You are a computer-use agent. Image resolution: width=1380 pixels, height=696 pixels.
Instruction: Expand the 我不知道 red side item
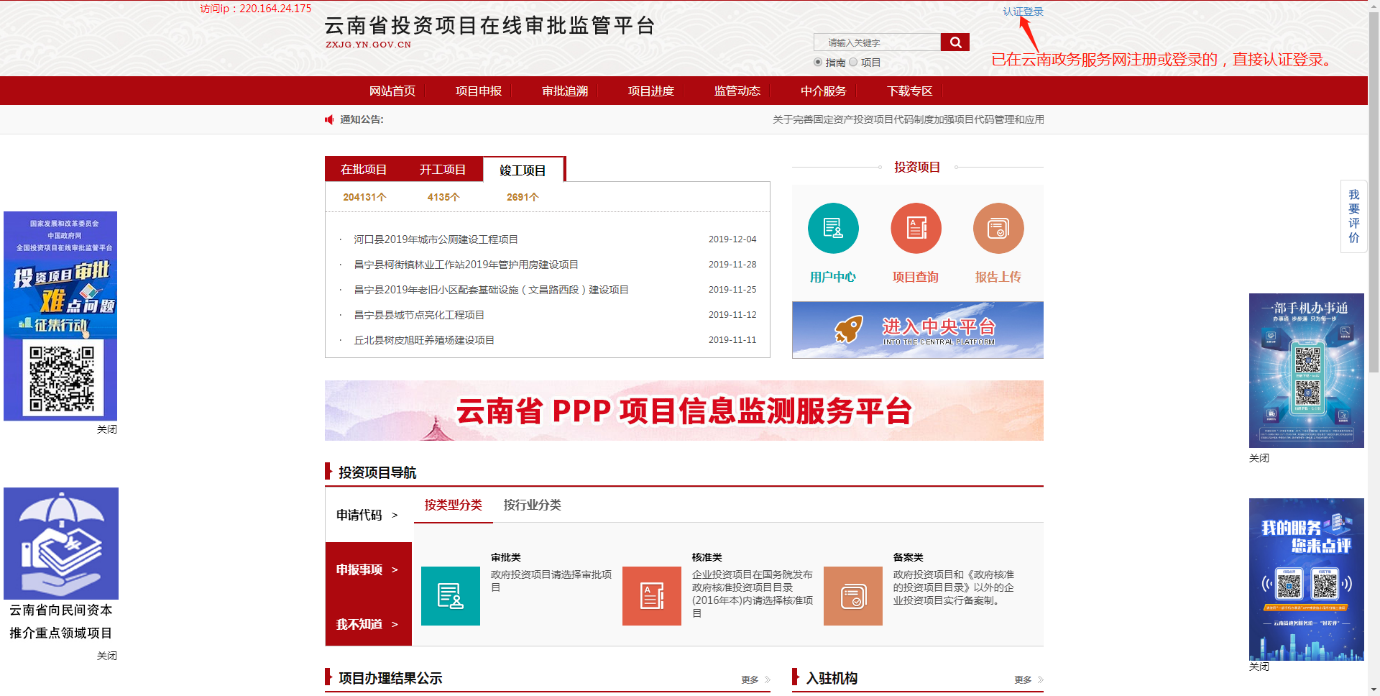point(367,625)
